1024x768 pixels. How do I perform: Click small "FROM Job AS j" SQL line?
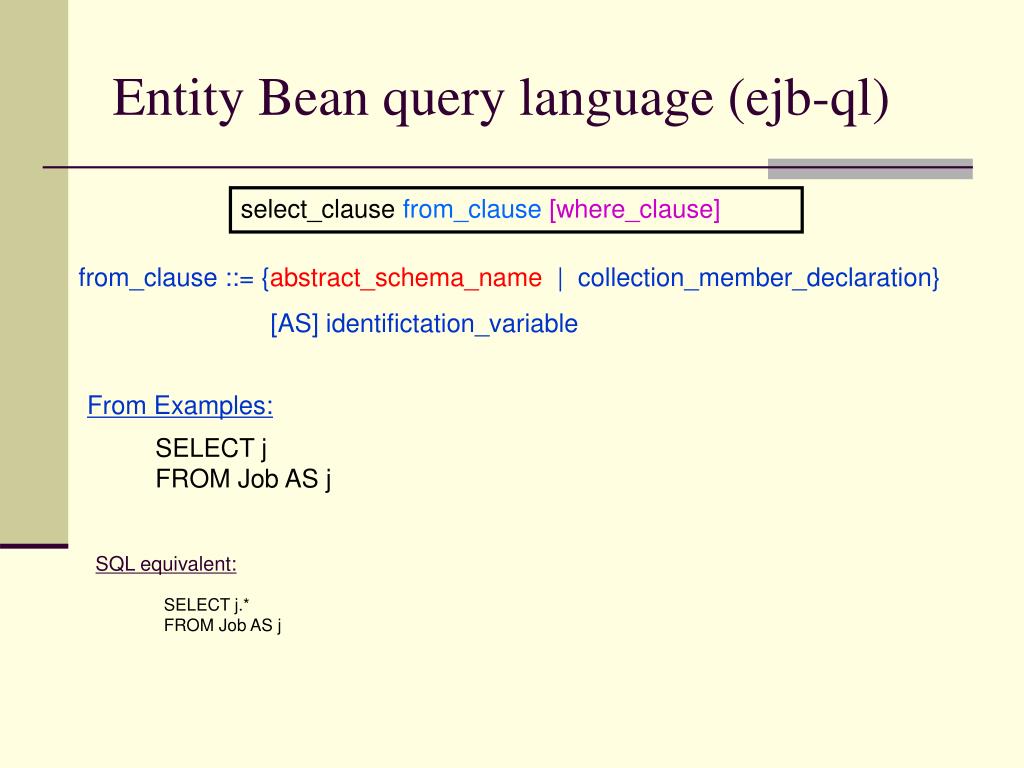coord(222,626)
